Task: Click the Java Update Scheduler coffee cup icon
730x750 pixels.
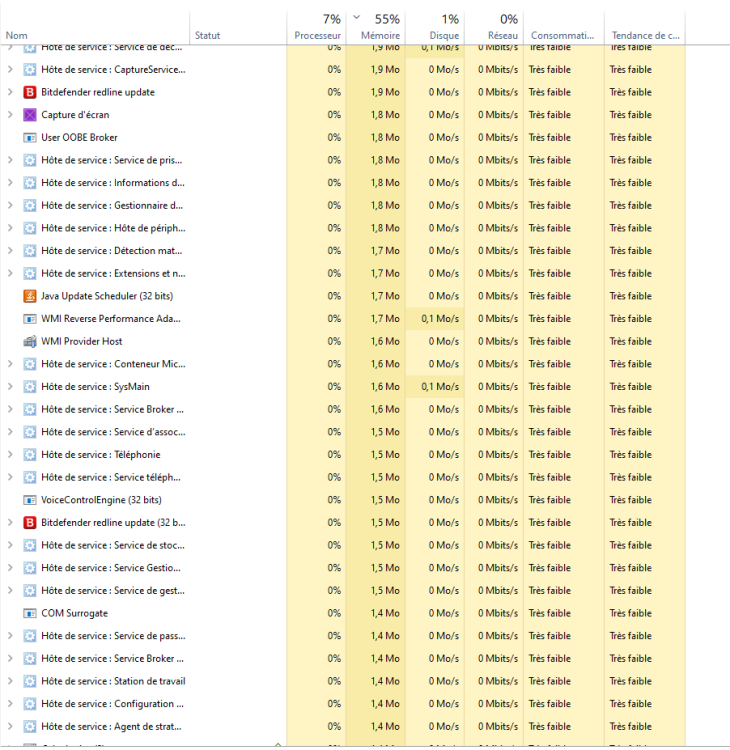Action: point(30,296)
